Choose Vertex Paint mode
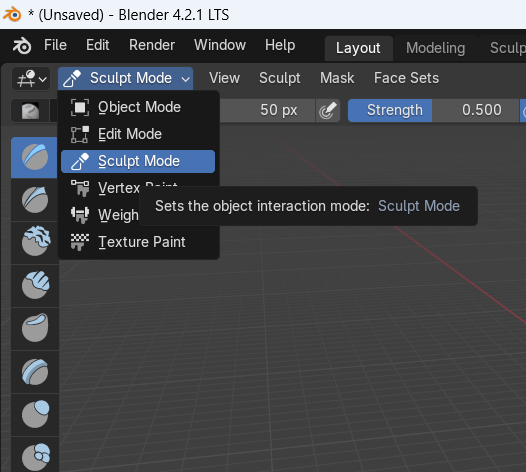This screenshot has width=526, height=472. coord(100,188)
